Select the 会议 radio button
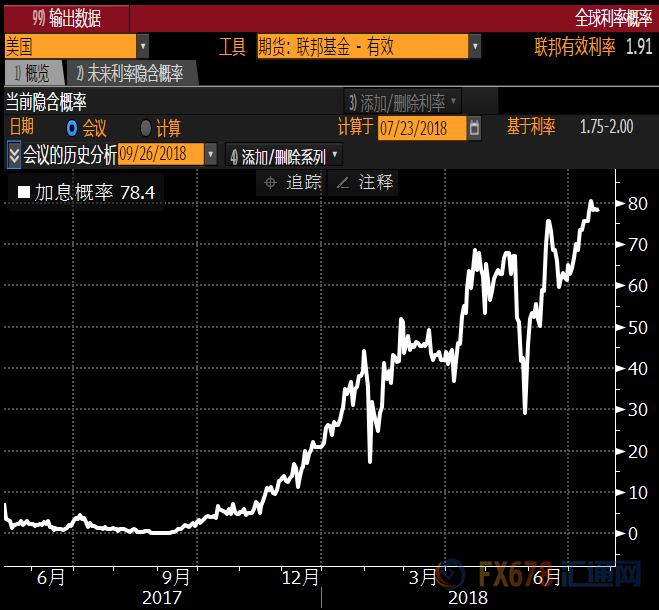 pyautogui.click(x=72, y=128)
